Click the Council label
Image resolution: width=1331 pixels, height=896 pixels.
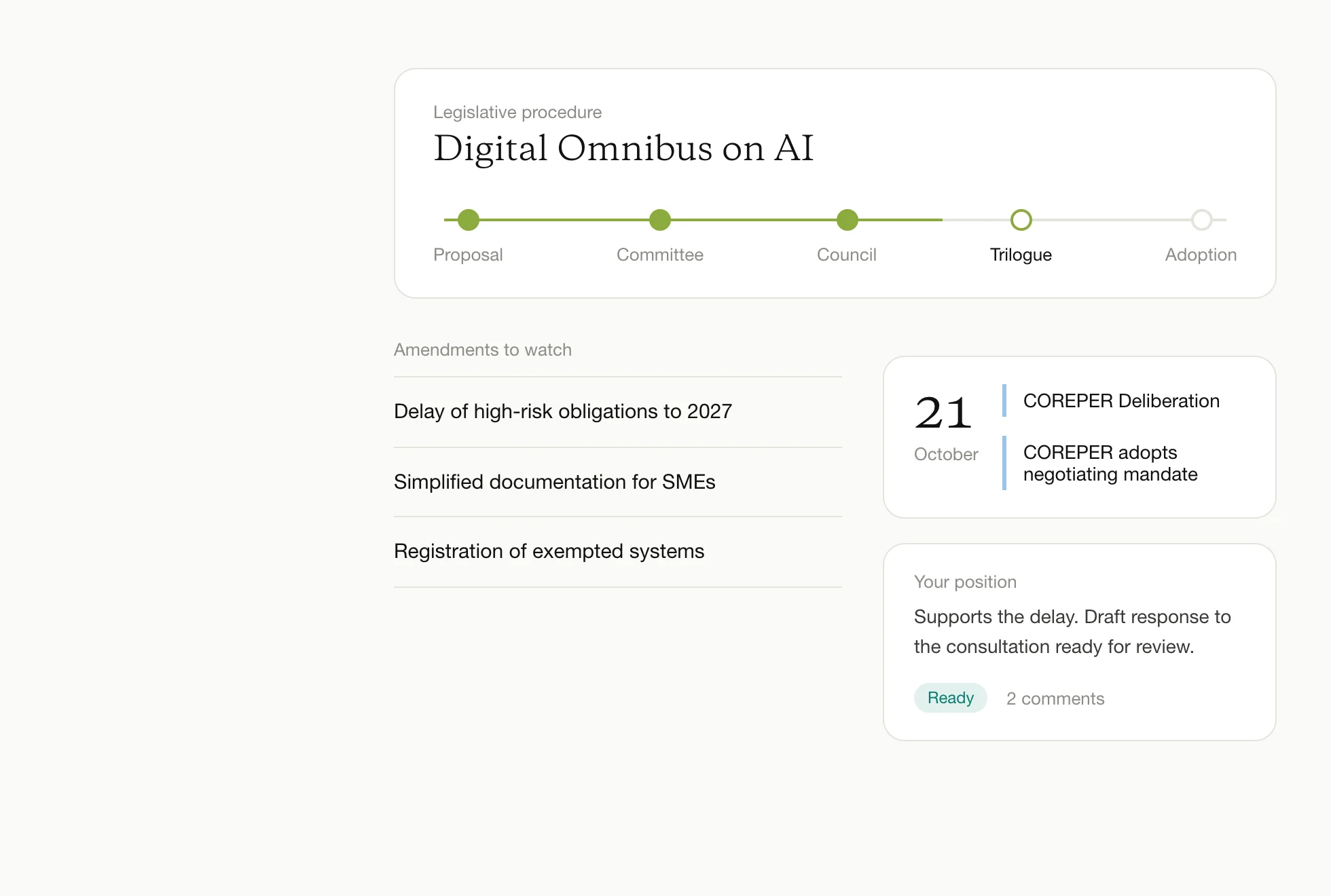[x=847, y=255]
